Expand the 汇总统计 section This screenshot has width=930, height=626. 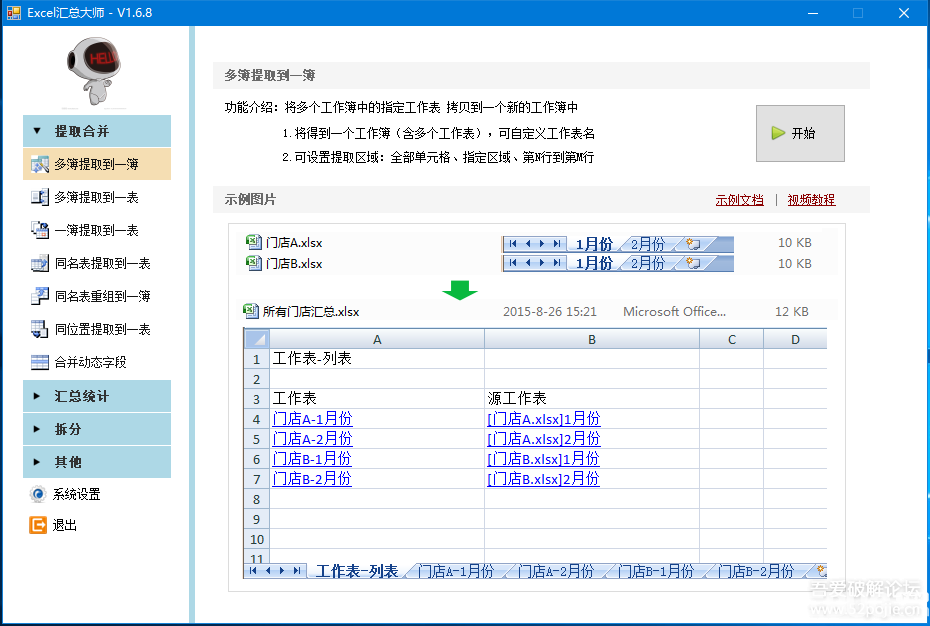(x=97, y=396)
